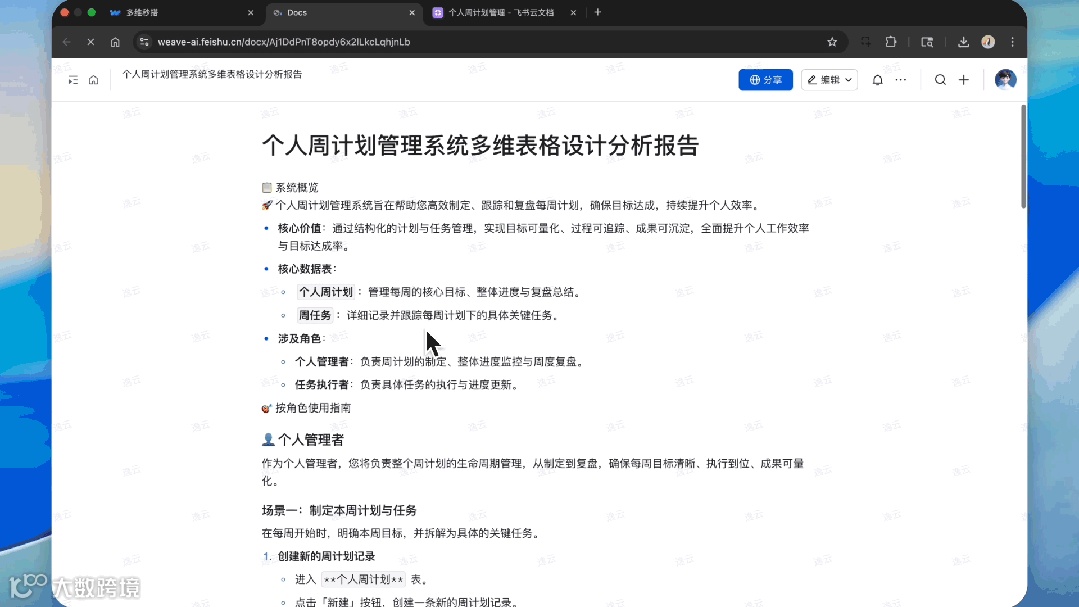The image size is (1079, 607).
Task: Click the 核心价值 bullet text
Action: point(544,237)
